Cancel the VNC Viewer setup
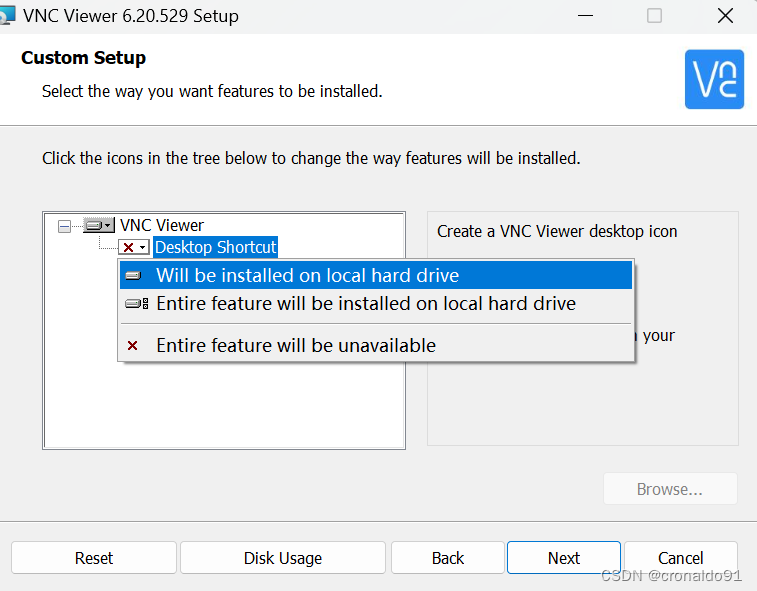 pyautogui.click(x=681, y=558)
